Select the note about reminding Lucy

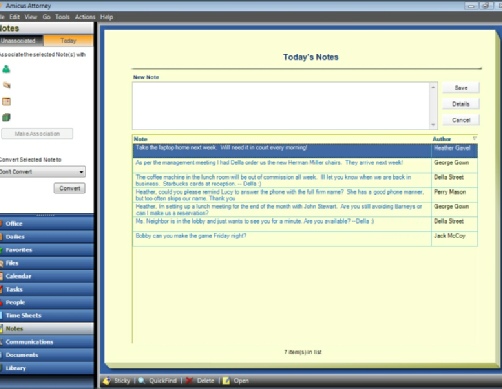[305, 195]
